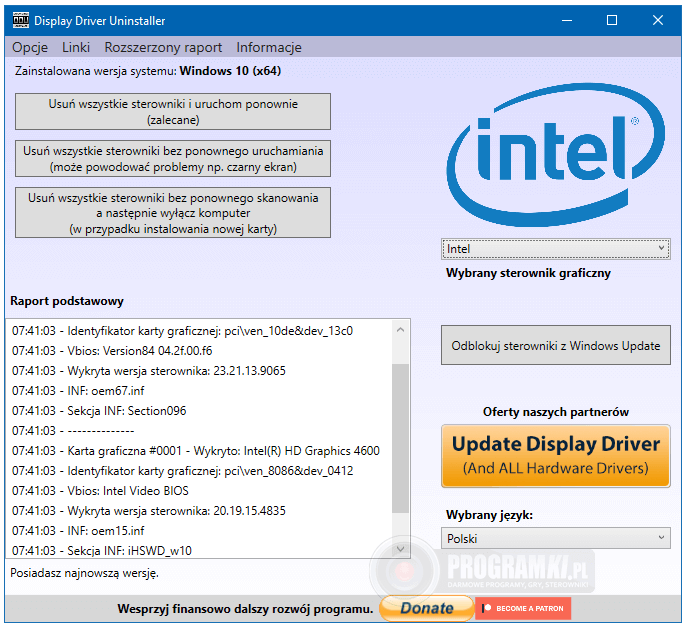Image resolution: width=686 pixels, height=623 pixels.
Task: Select the Sekcja INF: iHSWD_w10 line
Action: tap(102, 551)
